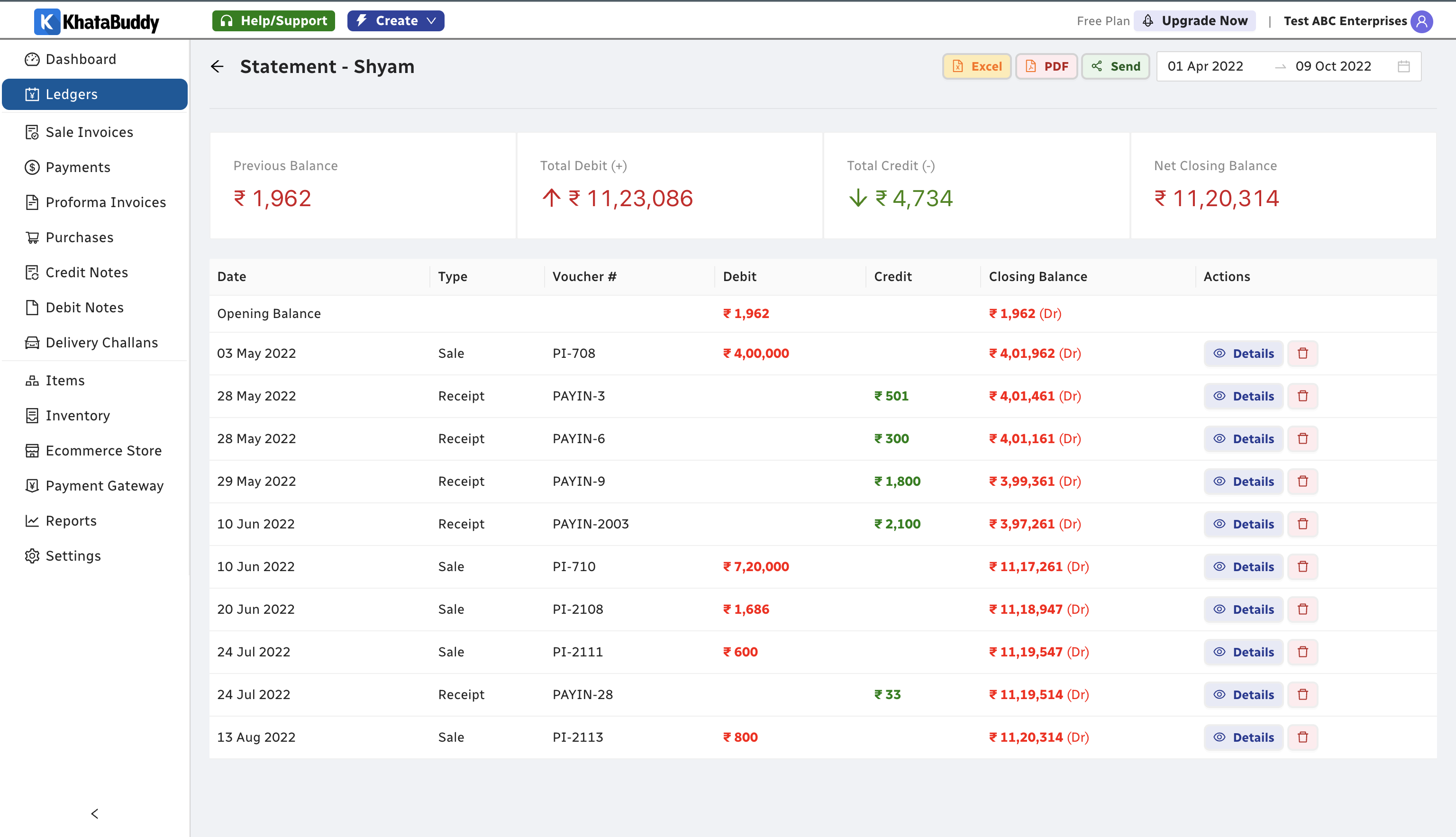Click the Opening Balance row label
Viewport: 1456px width, 837px height.
tap(269, 313)
